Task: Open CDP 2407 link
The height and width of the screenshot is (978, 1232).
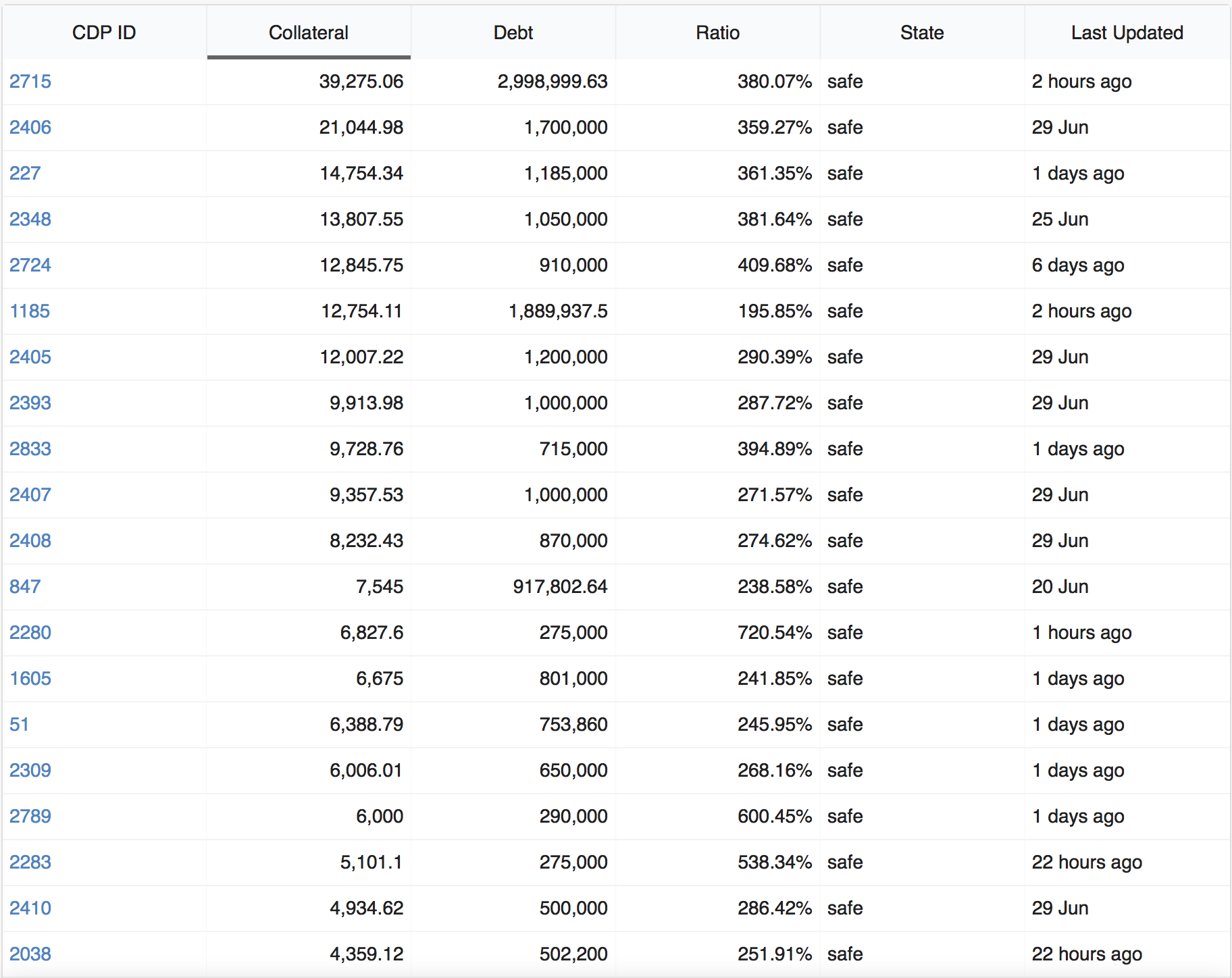Action: click(x=30, y=494)
